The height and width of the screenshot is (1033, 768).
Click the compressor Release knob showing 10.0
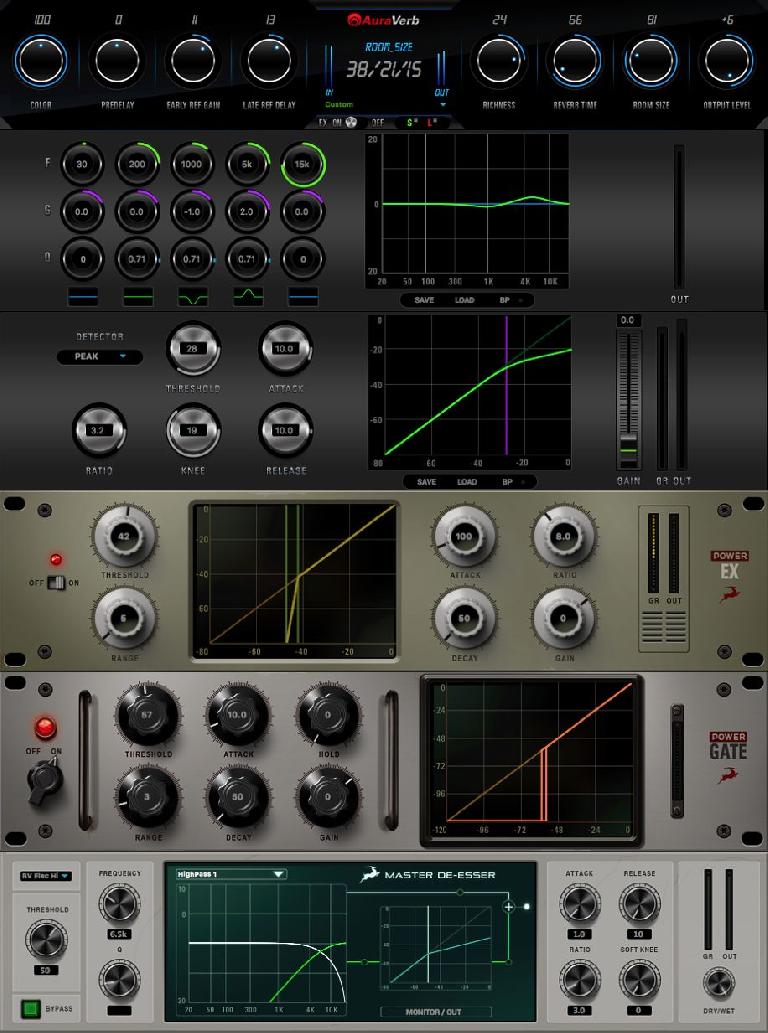pos(285,431)
